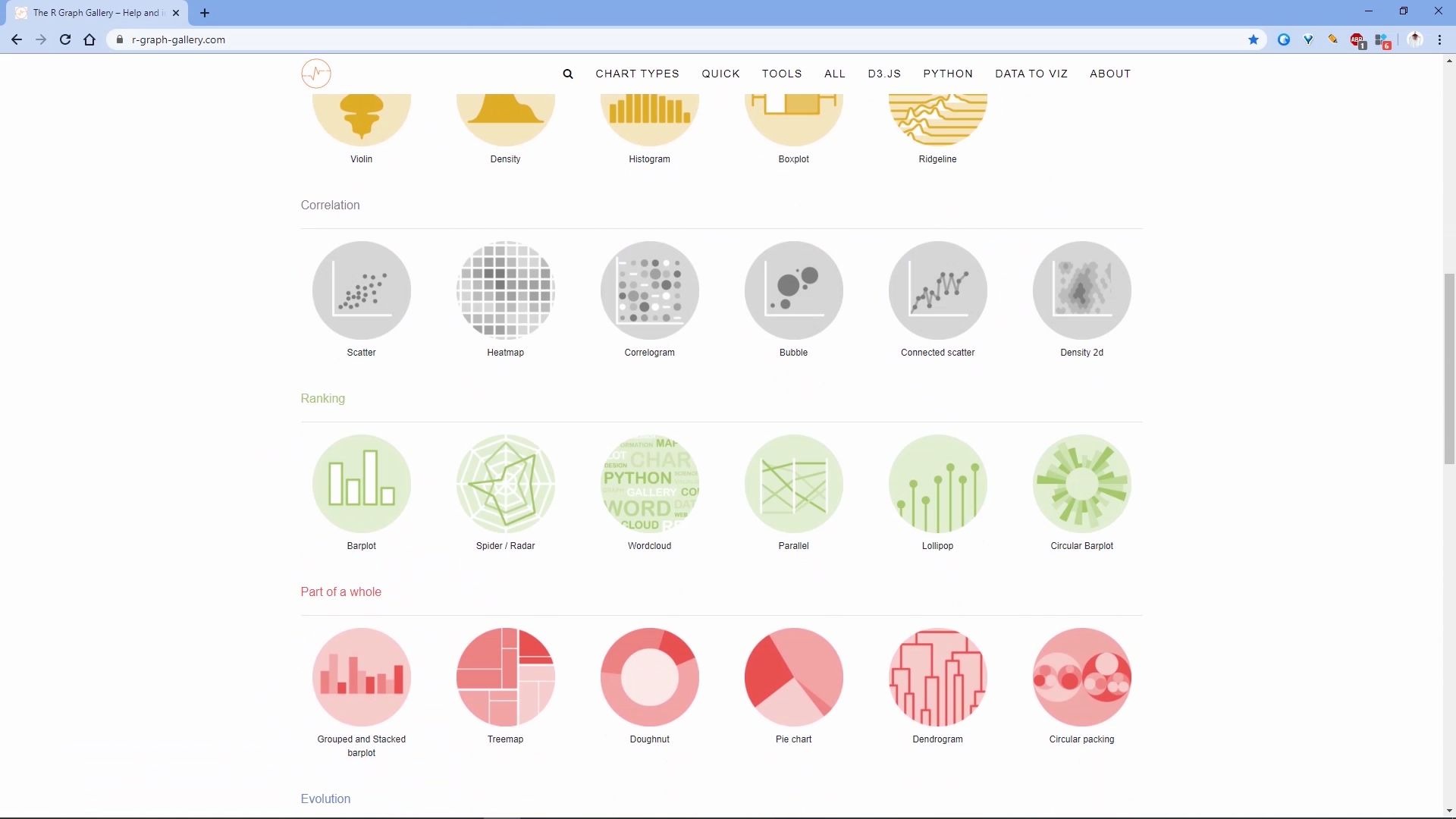Click the DATA TO VIZ link
The width and height of the screenshot is (1456, 819).
[x=1032, y=73]
